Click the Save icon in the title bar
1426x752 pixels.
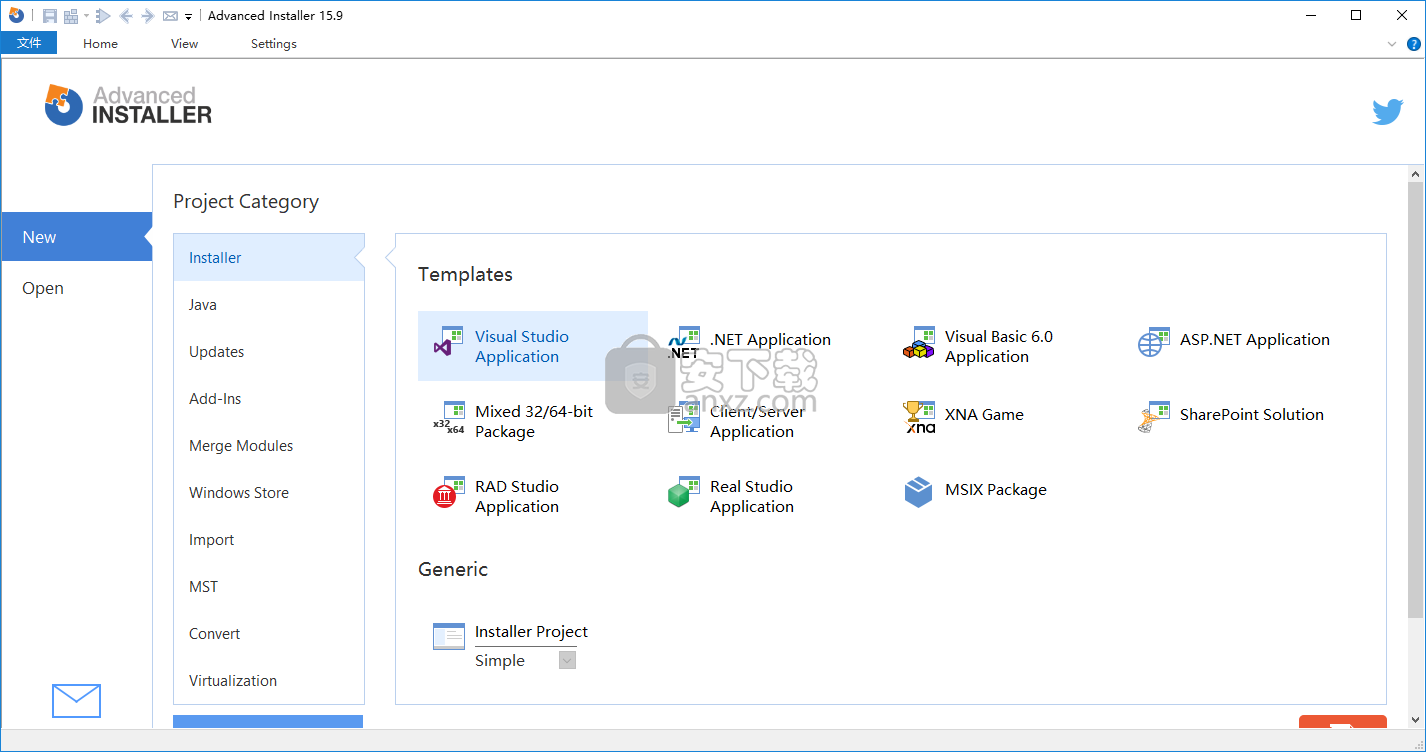[50, 16]
